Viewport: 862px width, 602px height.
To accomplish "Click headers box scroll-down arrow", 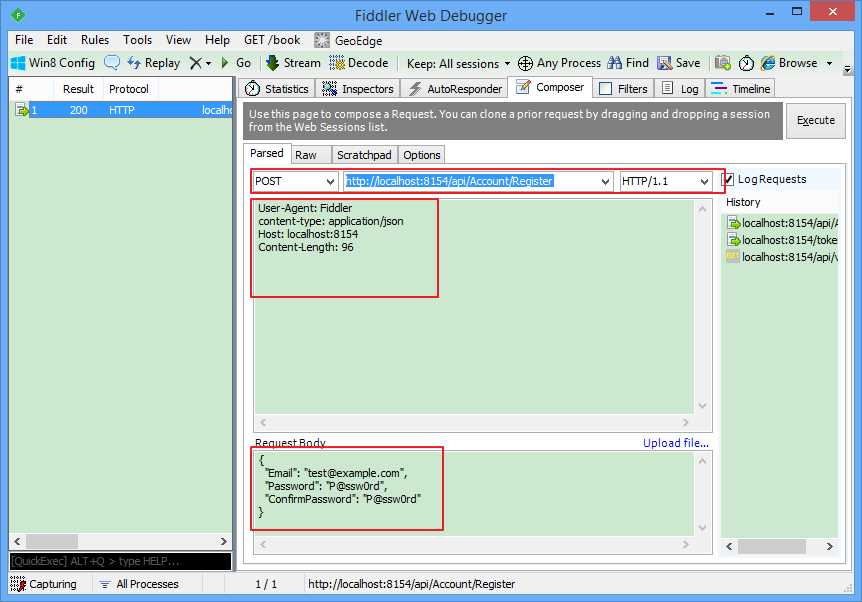I will point(702,406).
